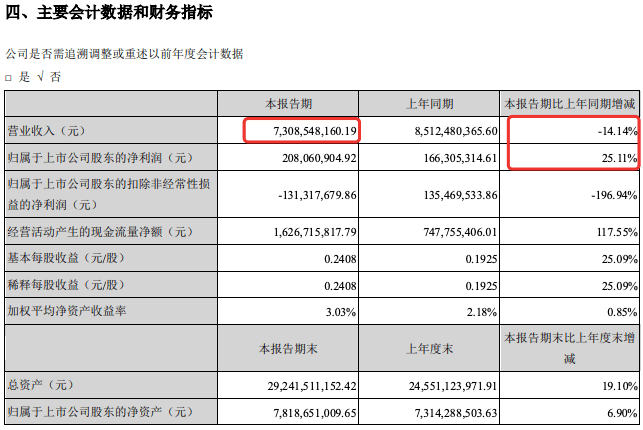This screenshot has height=430, width=643.
Task: Select 0.2408 in 基本每股收益 row
Action: point(340,259)
